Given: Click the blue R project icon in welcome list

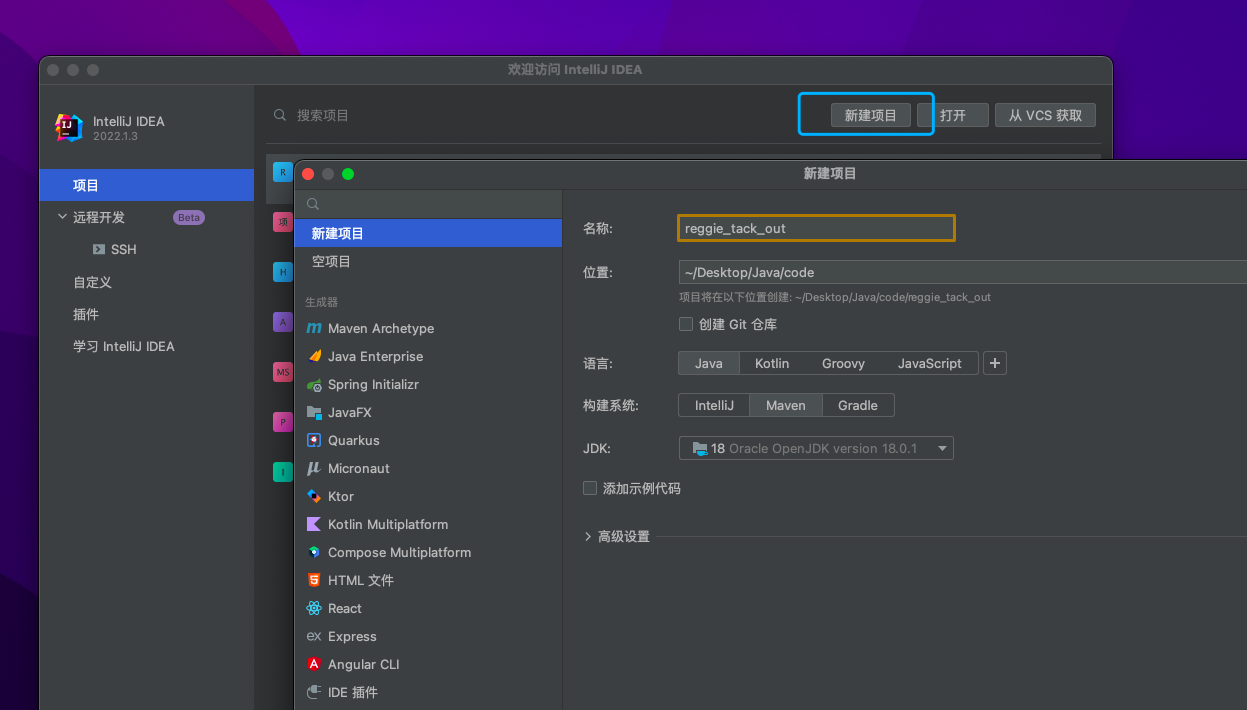Looking at the screenshot, I should [x=283, y=172].
